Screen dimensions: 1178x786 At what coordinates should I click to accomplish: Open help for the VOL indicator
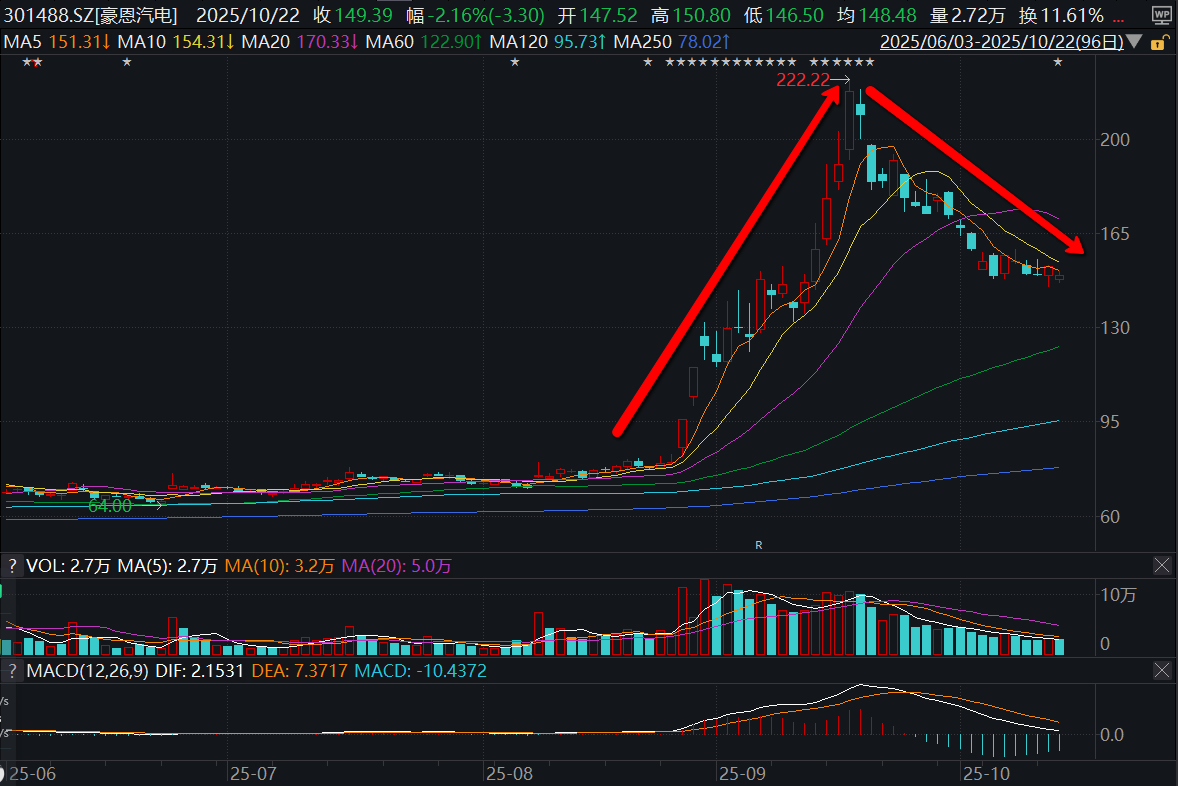point(12,566)
